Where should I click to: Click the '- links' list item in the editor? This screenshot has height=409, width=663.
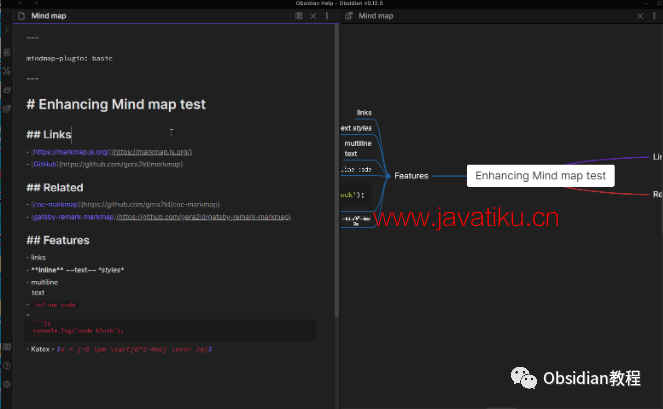pos(36,258)
